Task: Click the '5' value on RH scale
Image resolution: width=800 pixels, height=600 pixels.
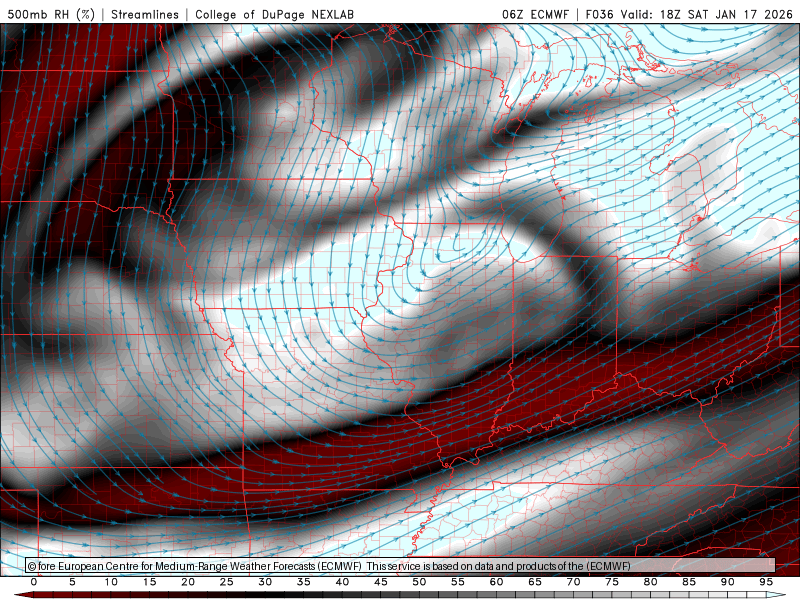Action: 72,582
